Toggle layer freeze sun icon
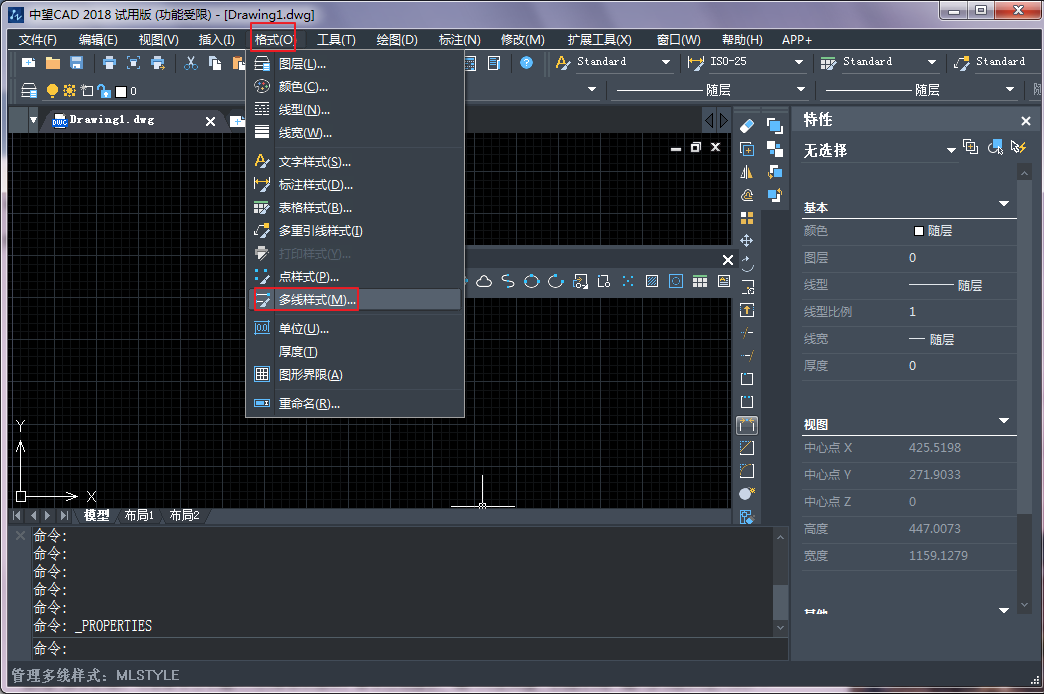Screen dimensions: 1044x694 click(69, 91)
